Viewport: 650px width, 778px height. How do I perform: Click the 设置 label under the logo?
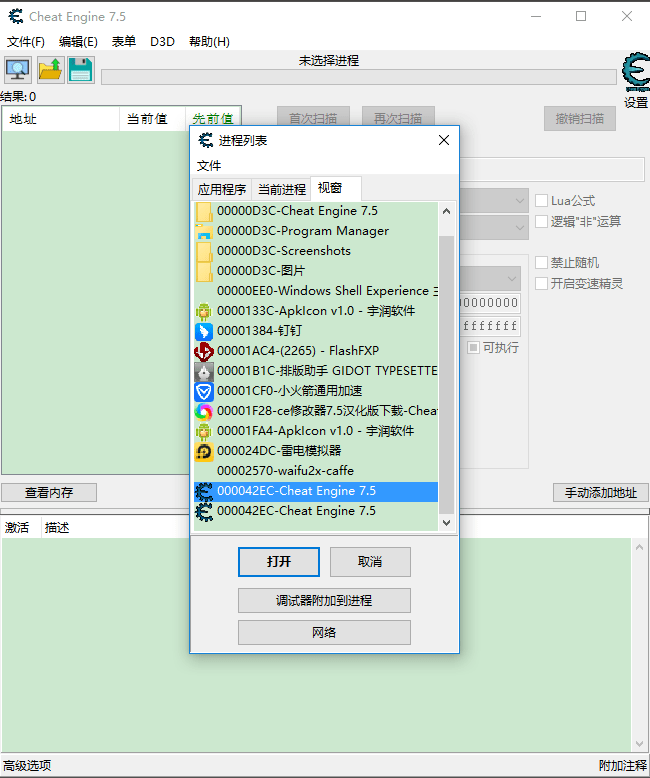pos(636,103)
